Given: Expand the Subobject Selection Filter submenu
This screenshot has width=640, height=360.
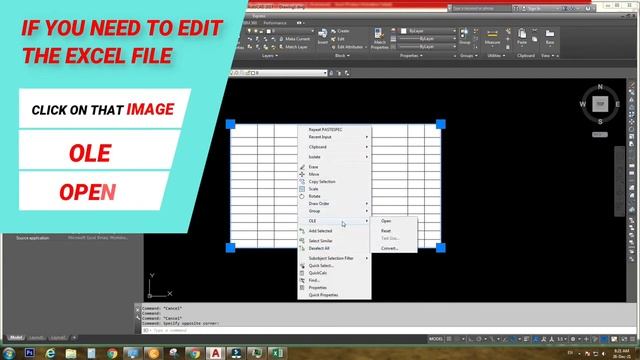Looking at the screenshot, I should coord(334,258).
